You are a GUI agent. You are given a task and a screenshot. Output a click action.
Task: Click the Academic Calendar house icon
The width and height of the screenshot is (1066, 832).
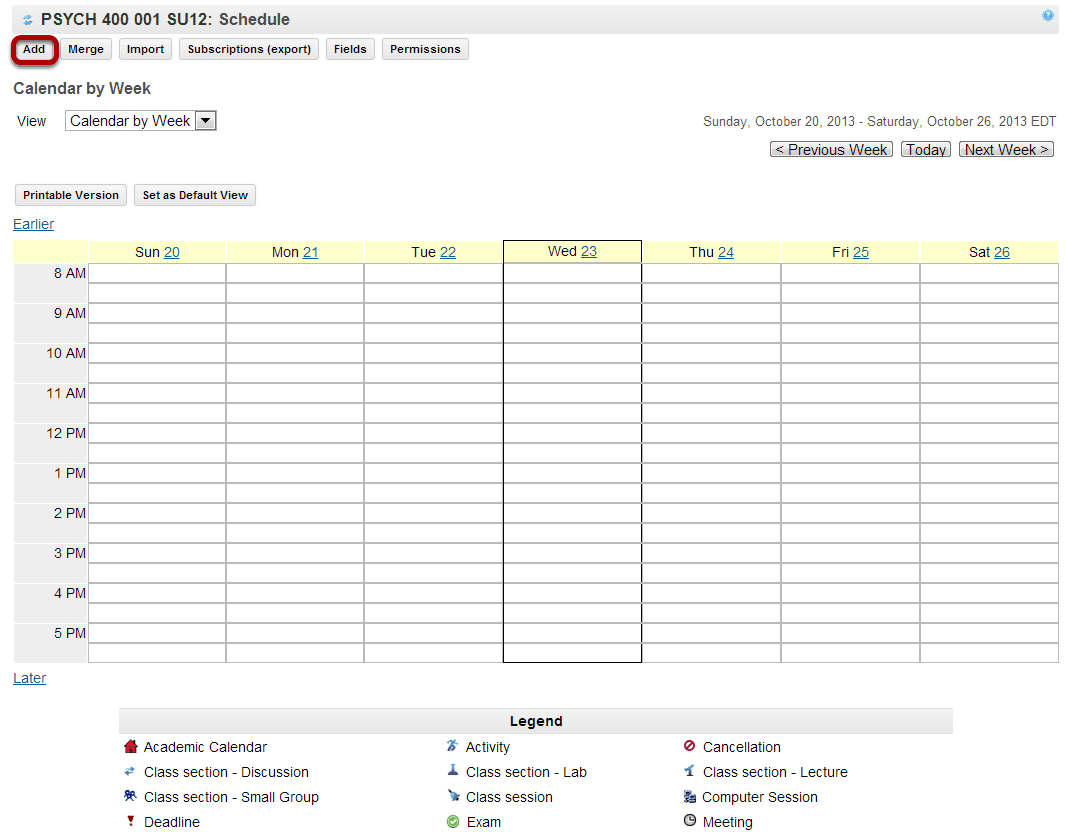click(x=131, y=746)
